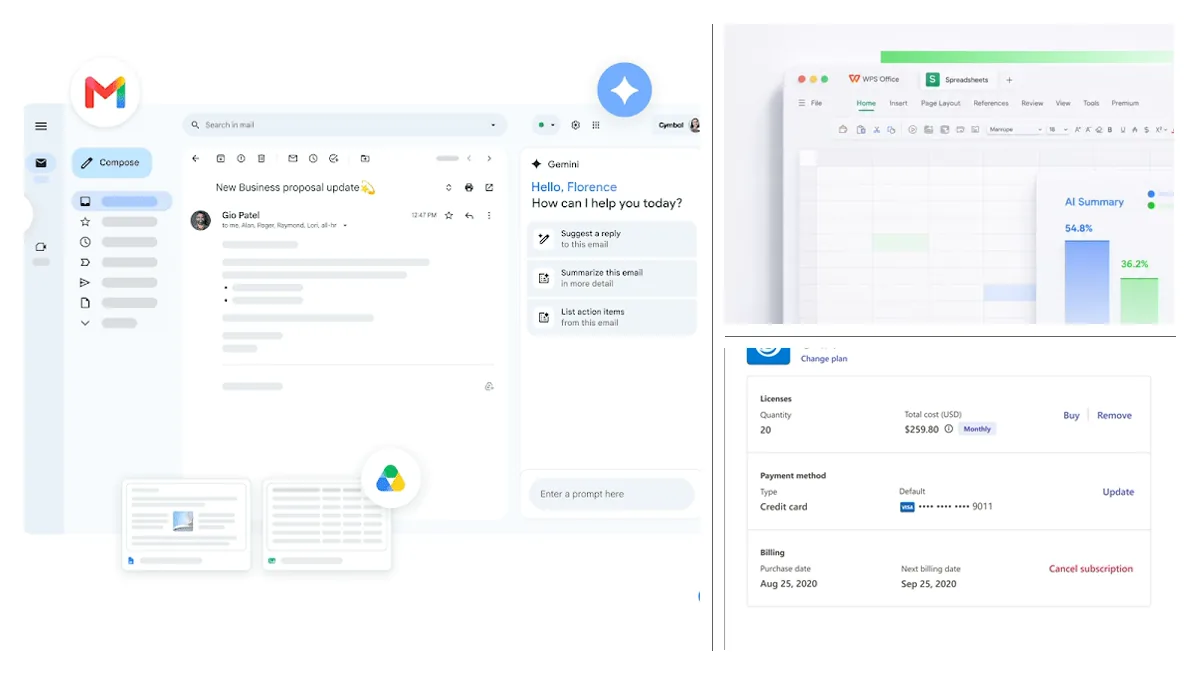Click the Compose button

[112, 163]
